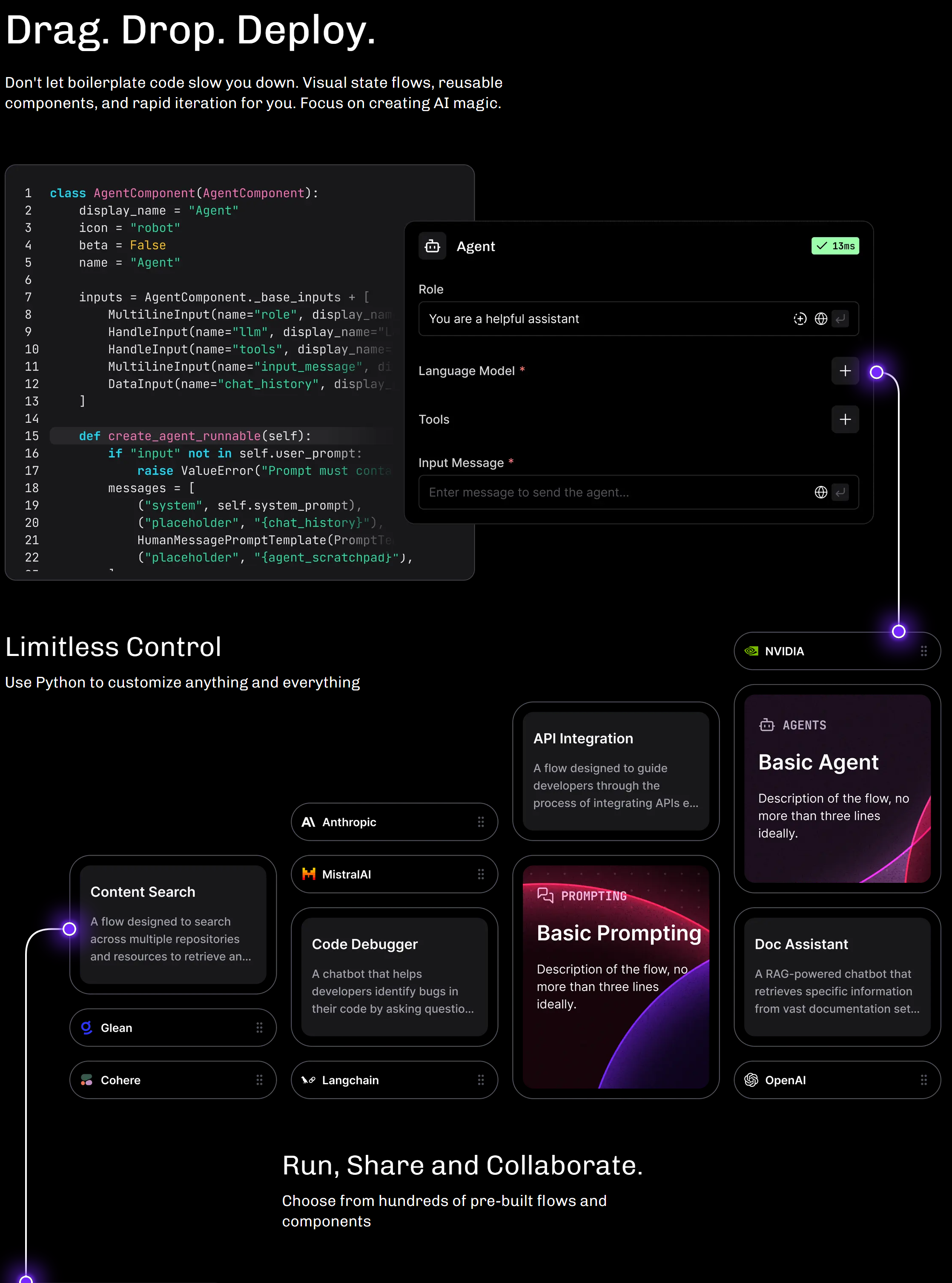Viewport: 952px width, 1283px height.
Task: Select the OpenAI component label
Action: point(786,1080)
